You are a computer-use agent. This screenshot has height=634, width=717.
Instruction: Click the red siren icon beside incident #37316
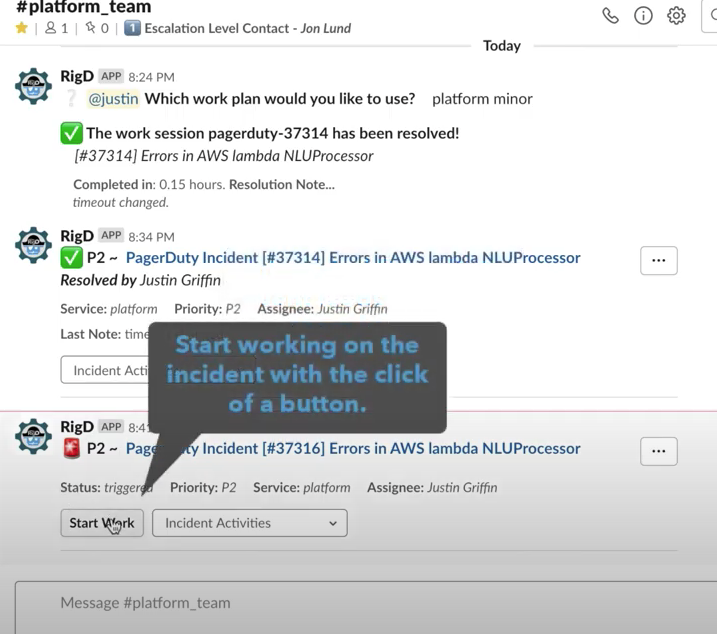pos(71,449)
